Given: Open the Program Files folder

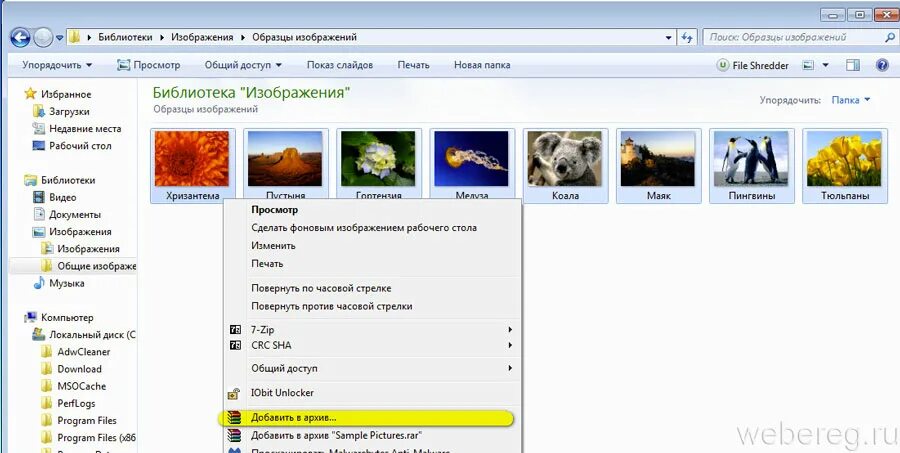Looking at the screenshot, I should pyautogui.click(x=79, y=421).
